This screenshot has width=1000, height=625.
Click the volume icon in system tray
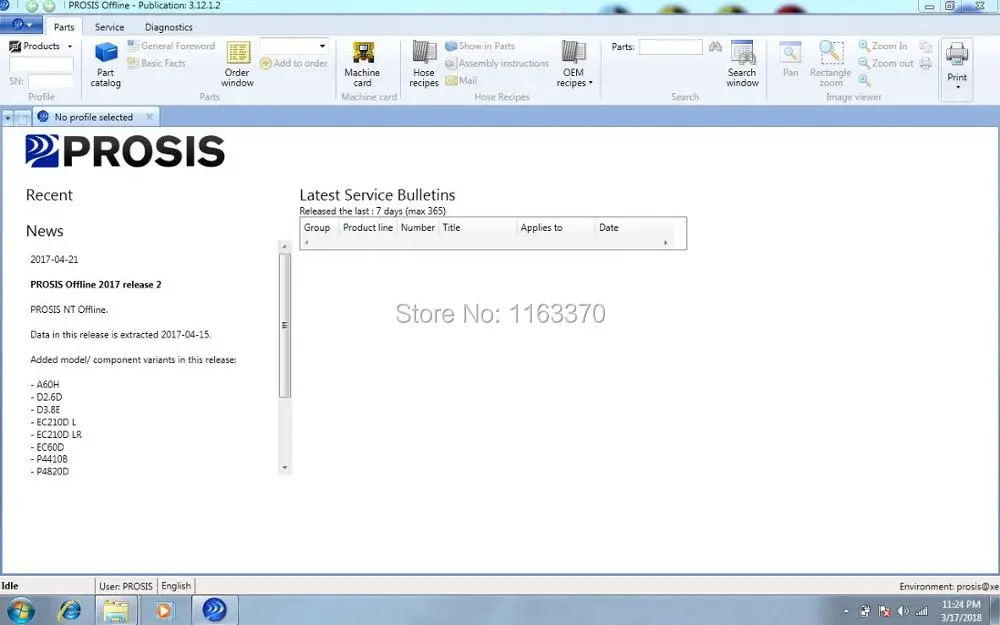(x=903, y=611)
